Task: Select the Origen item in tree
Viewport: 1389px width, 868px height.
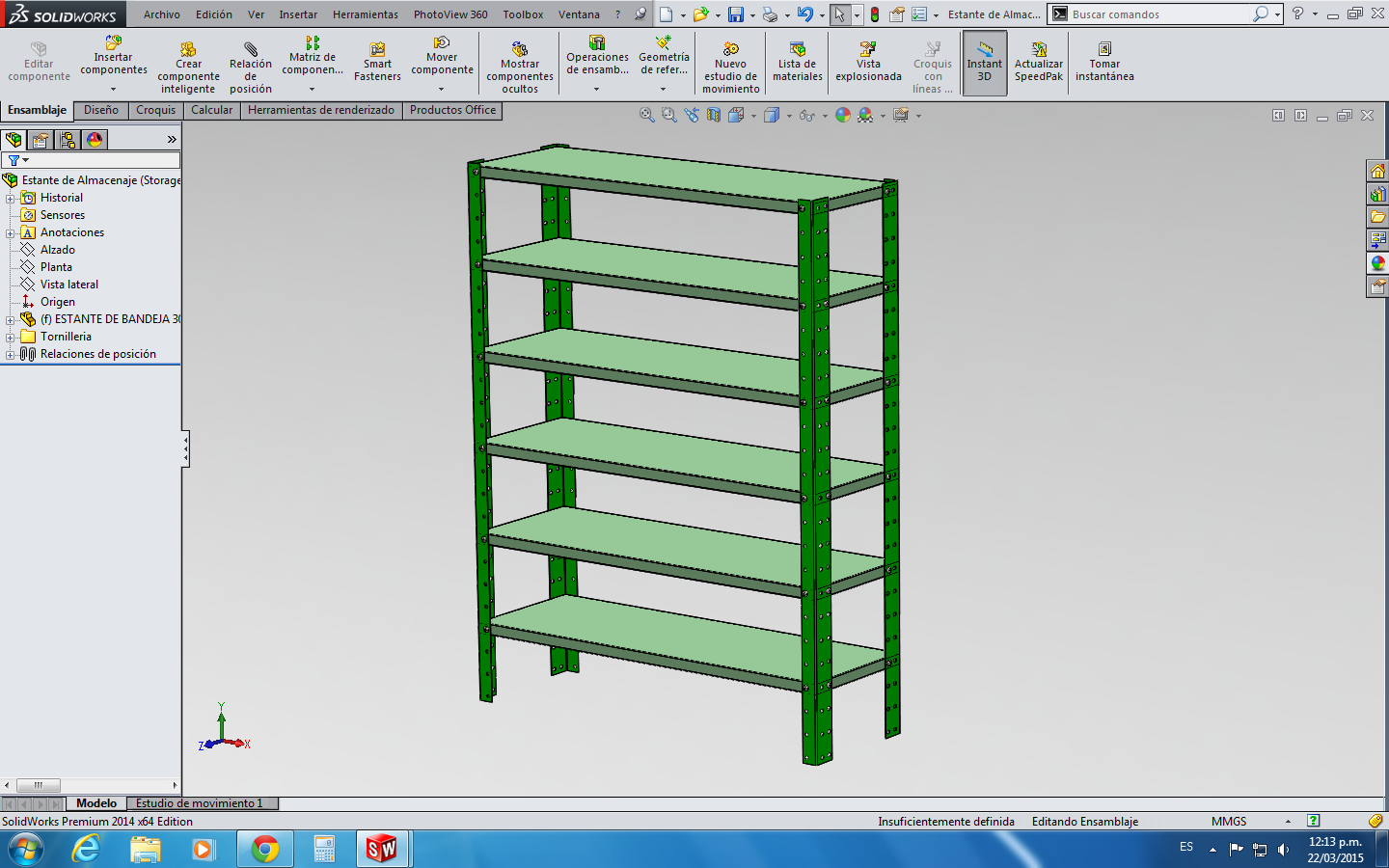Action: point(58,302)
